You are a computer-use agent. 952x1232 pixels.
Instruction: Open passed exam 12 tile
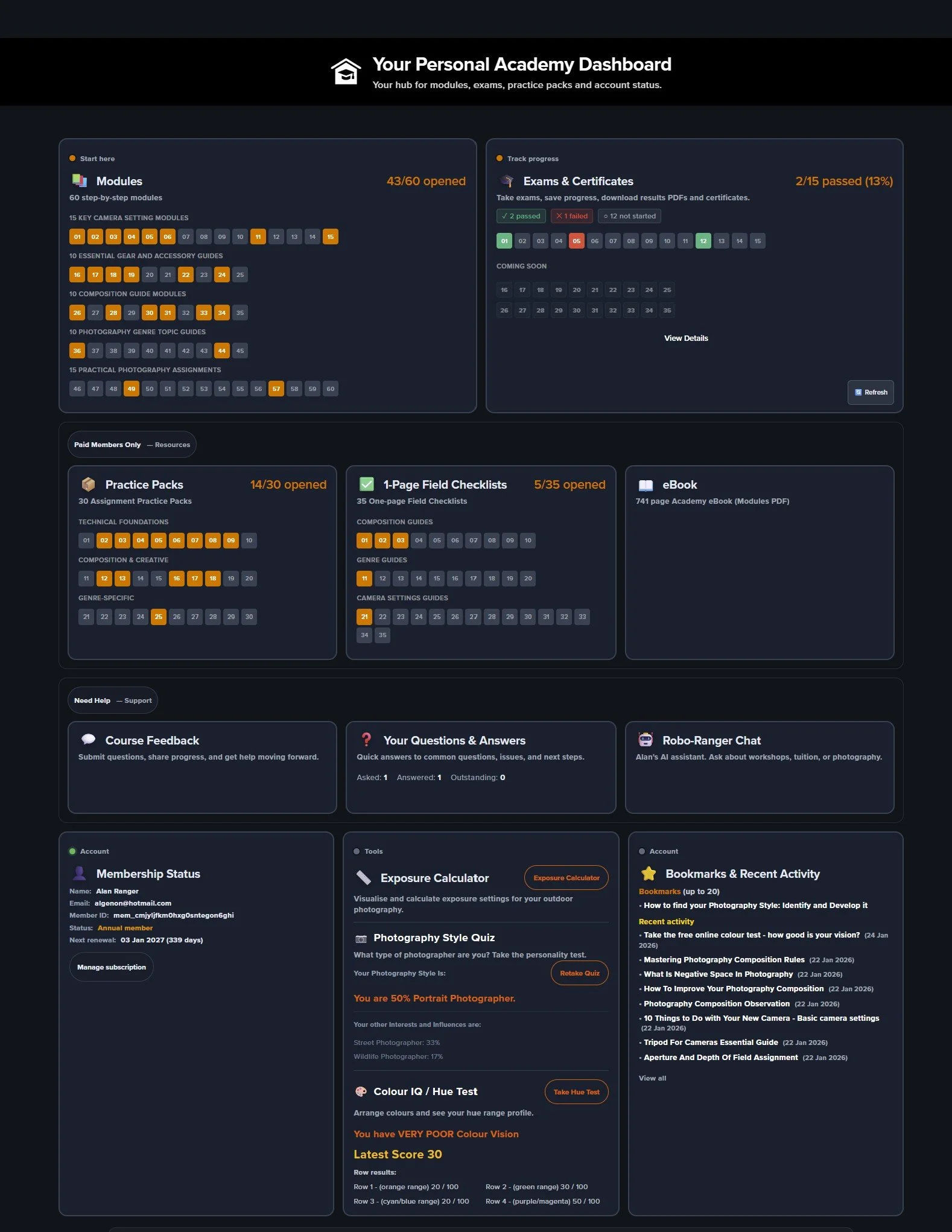coord(703,241)
